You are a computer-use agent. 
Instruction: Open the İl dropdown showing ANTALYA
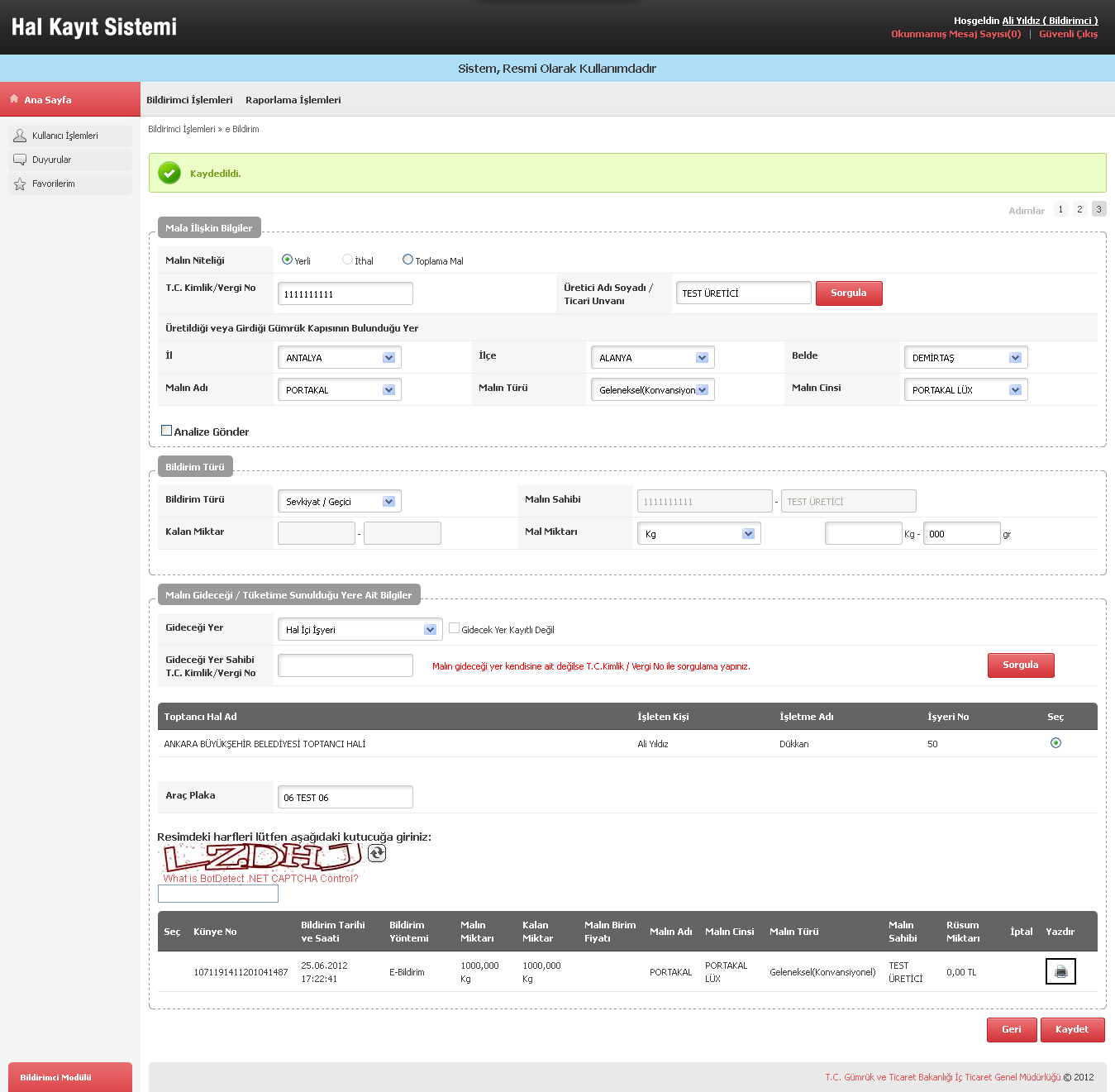[x=340, y=357]
